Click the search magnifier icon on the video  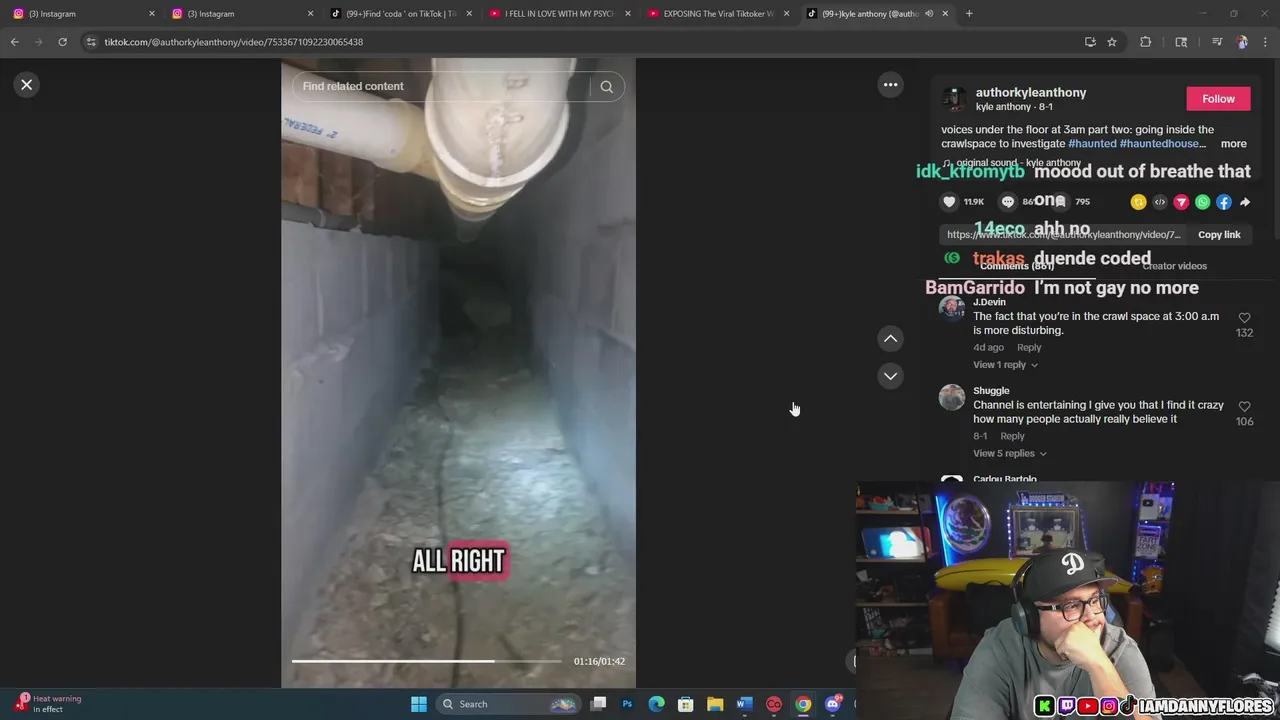607,87
